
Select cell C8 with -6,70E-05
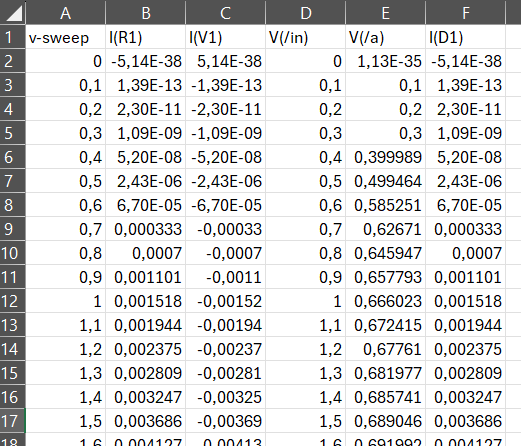pyautogui.click(x=226, y=205)
